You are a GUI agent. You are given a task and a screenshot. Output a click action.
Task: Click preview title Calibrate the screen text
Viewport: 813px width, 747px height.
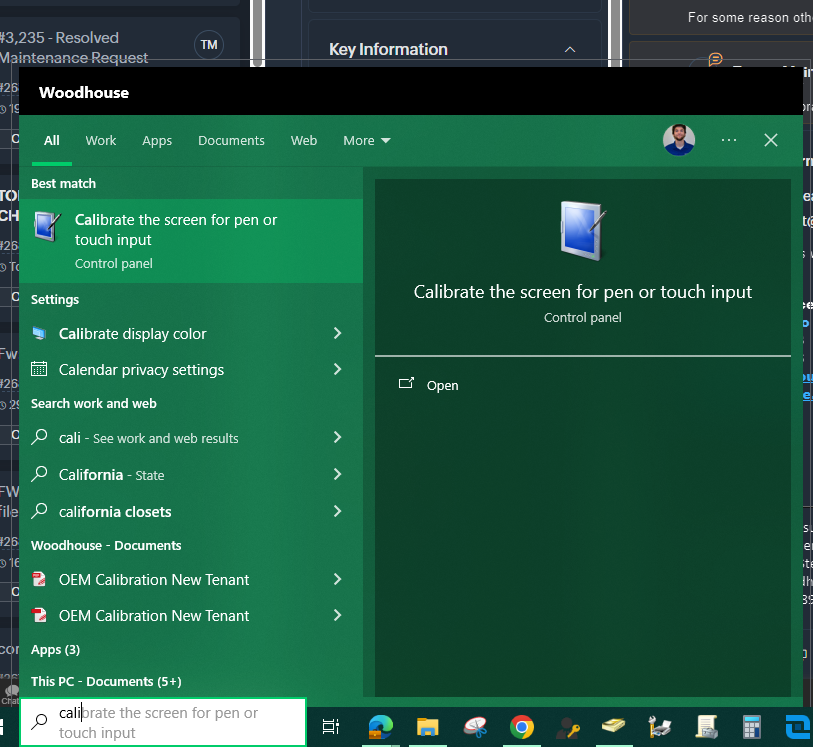(x=583, y=292)
